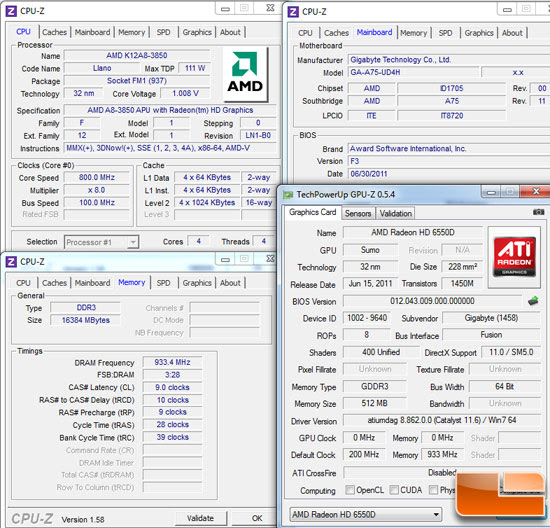The height and width of the screenshot is (528, 550).
Task: Click the GPU-Z Driver Version field
Action: [442, 420]
